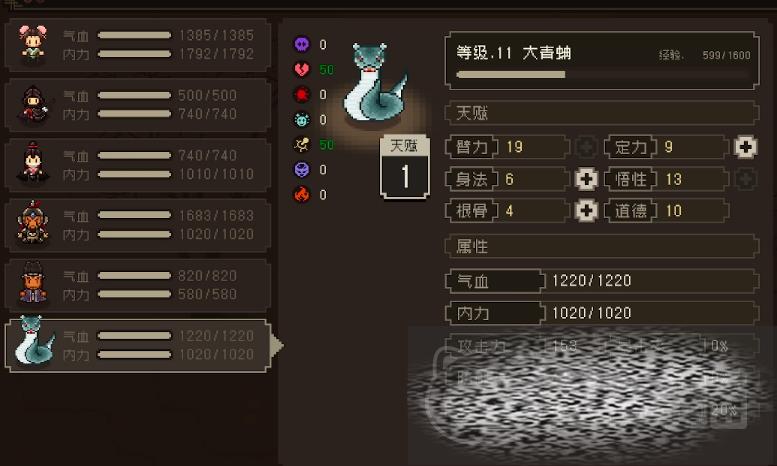The height and width of the screenshot is (466, 777).
Task: Open the 天赋 talent points box
Action: click(x=404, y=167)
